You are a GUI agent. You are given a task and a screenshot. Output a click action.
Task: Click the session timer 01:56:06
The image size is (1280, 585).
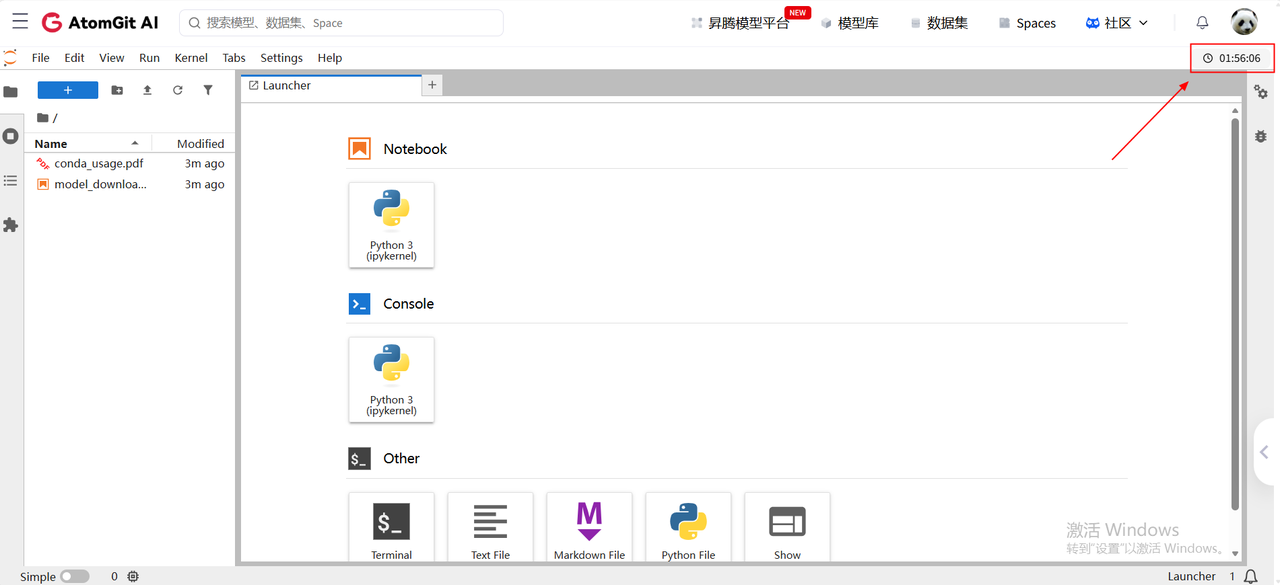1232,58
